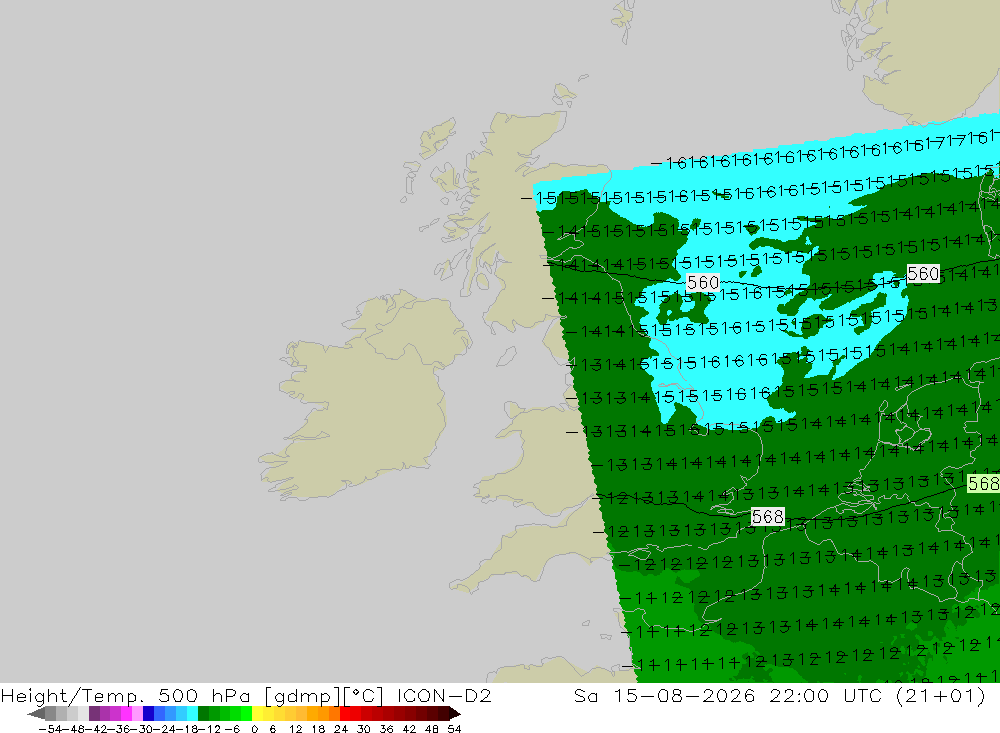
Task: Click the "-6" legend value
Action: [232, 729]
